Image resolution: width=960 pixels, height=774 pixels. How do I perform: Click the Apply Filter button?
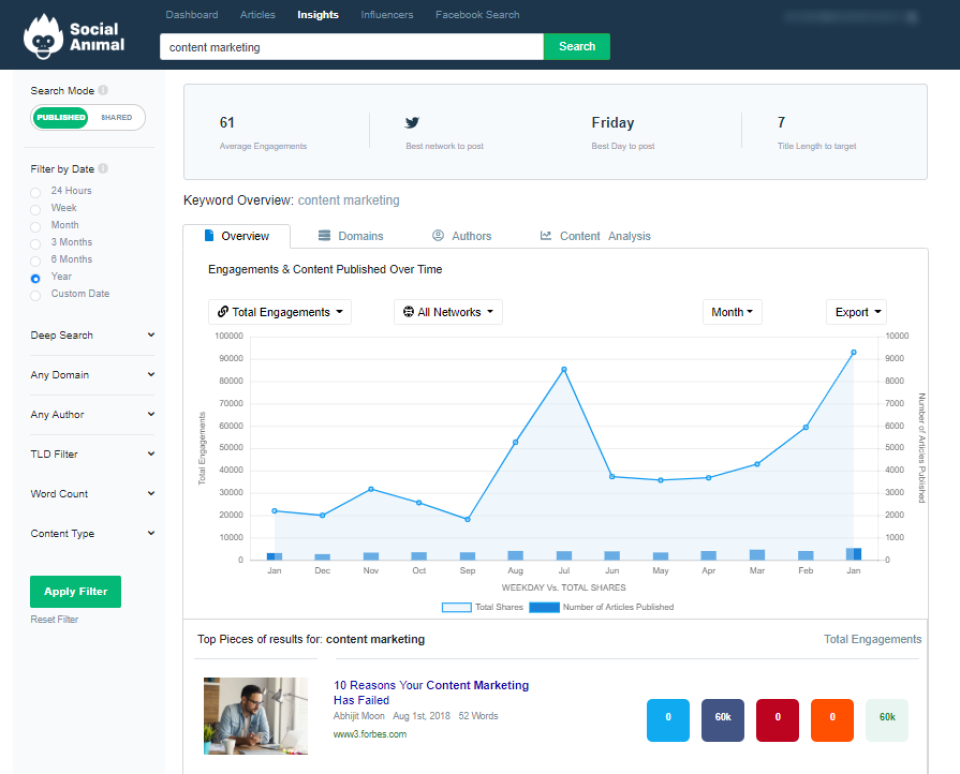pyautogui.click(x=75, y=591)
